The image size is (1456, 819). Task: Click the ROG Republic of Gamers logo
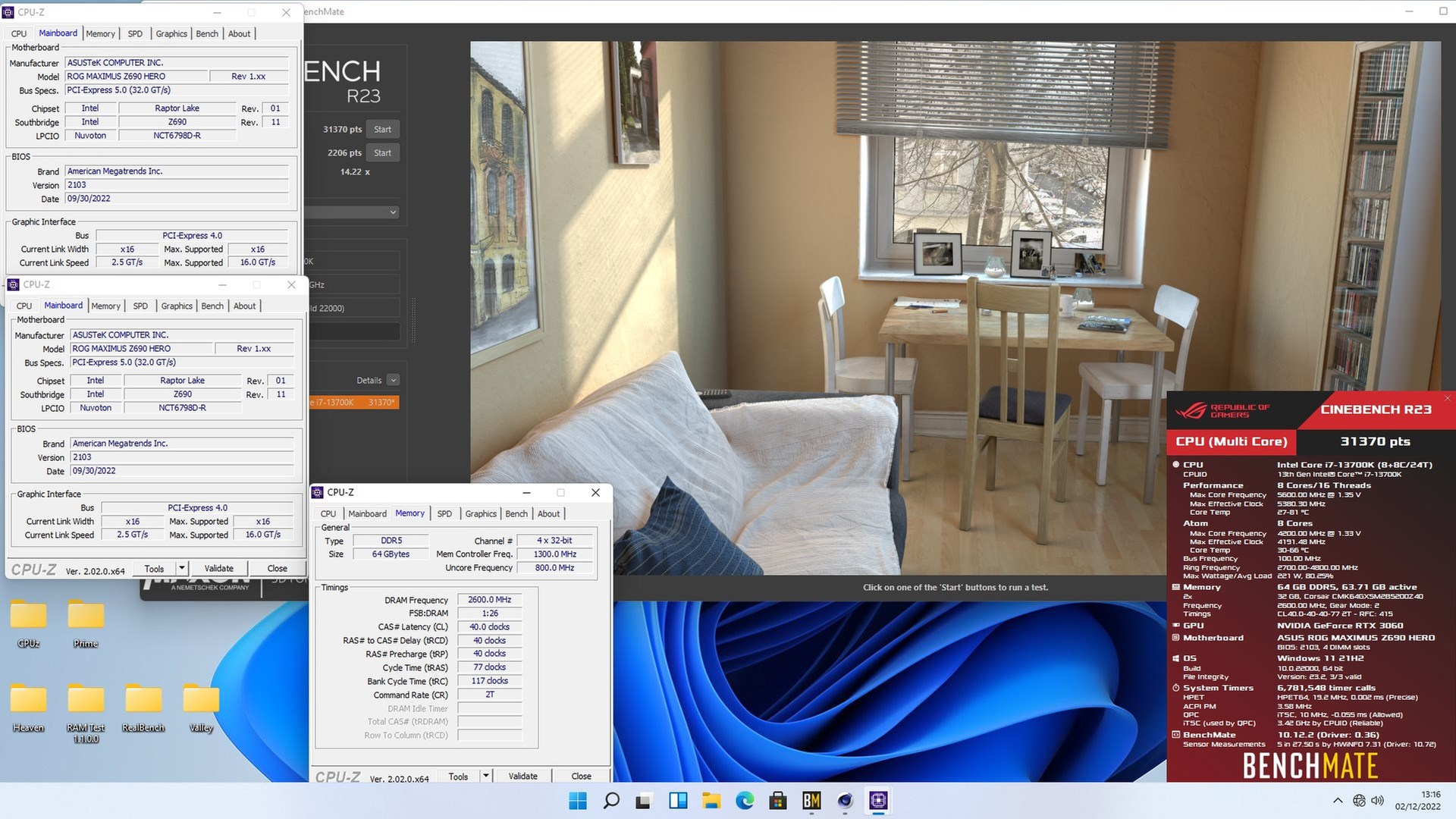click(1222, 410)
